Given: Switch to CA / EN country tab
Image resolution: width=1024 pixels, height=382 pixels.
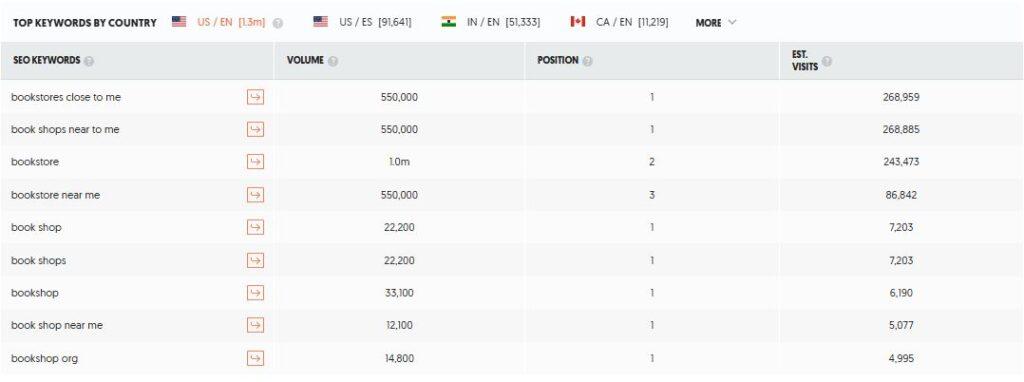Looking at the screenshot, I should [x=619, y=22].
